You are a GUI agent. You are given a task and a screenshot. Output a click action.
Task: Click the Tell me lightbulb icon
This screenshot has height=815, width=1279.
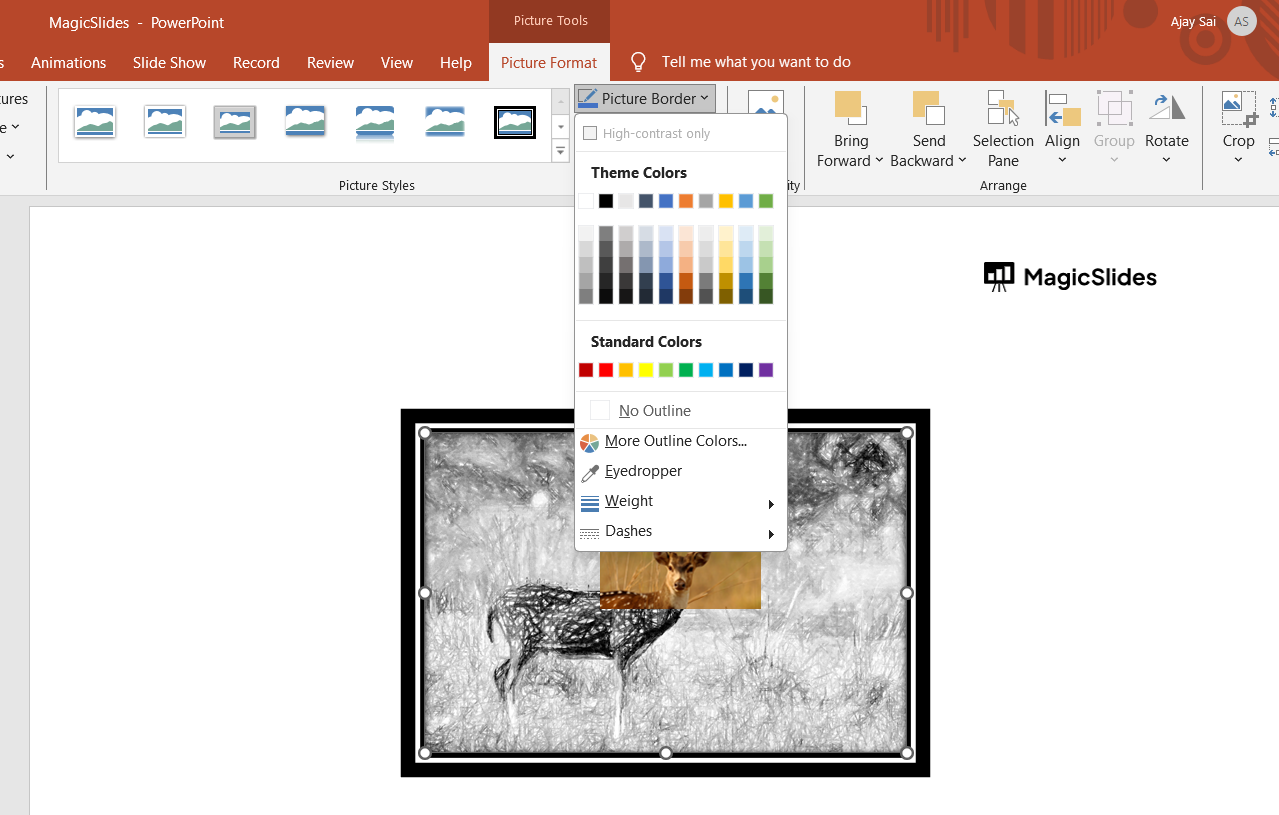tap(637, 62)
